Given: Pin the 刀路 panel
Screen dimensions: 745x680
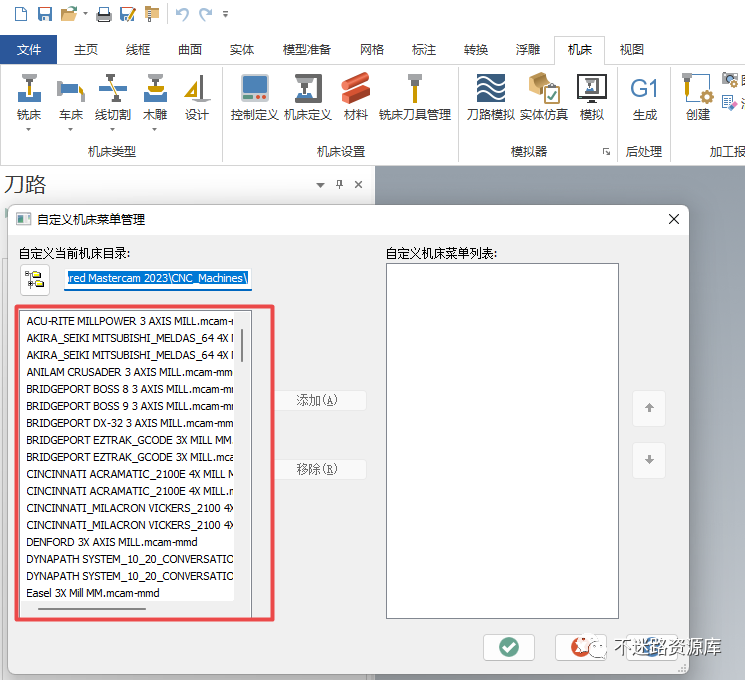Looking at the screenshot, I should pos(339,184).
